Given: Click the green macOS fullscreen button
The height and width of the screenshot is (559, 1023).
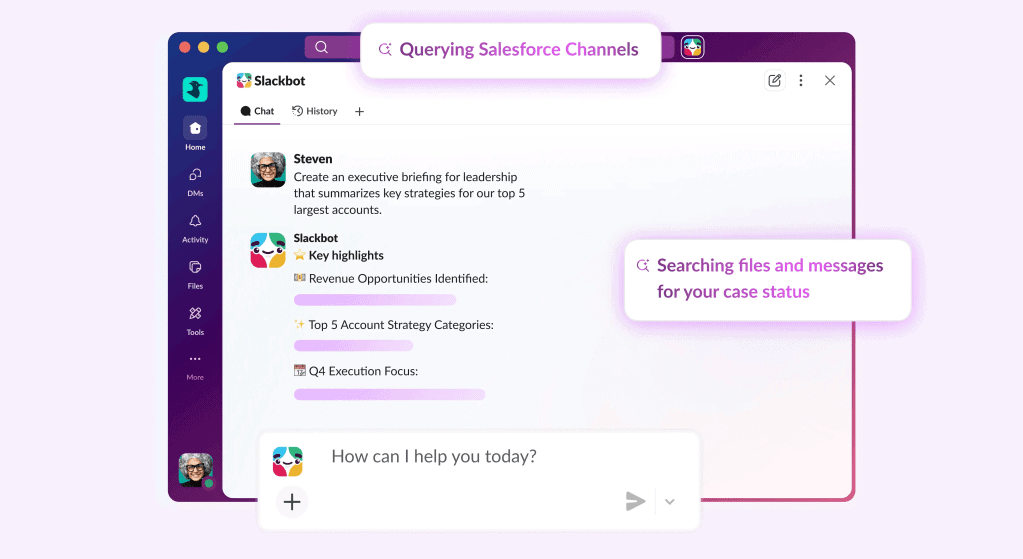Looking at the screenshot, I should tap(222, 47).
